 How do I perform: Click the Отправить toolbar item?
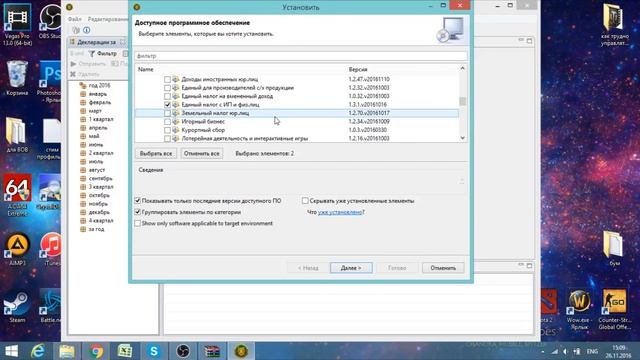[x=88, y=64]
